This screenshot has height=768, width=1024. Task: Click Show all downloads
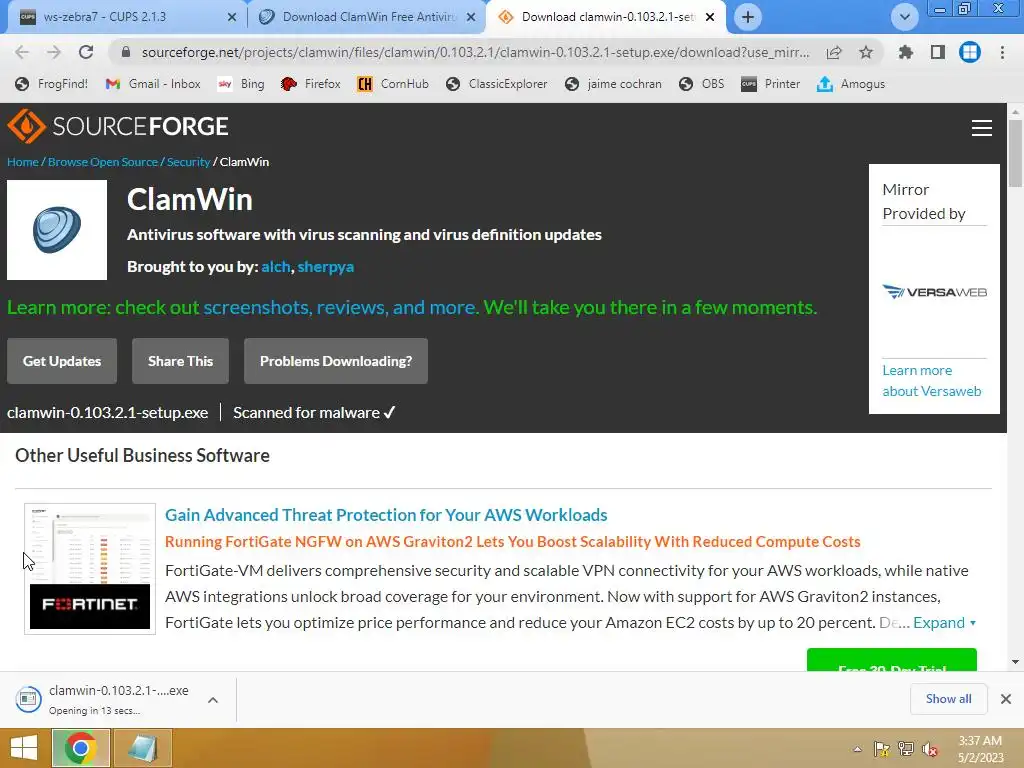coord(948,699)
